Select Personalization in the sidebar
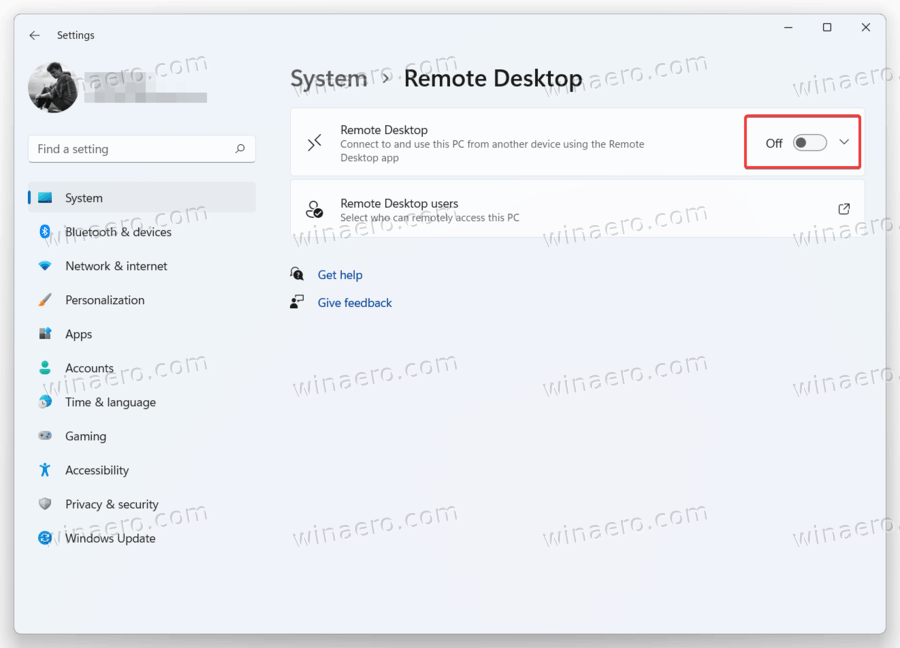This screenshot has width=900, height=648. coord(142,300)
